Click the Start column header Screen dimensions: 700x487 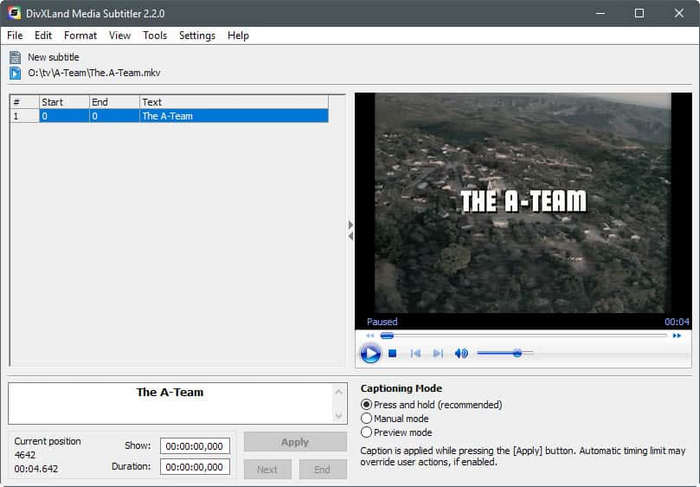64,102
